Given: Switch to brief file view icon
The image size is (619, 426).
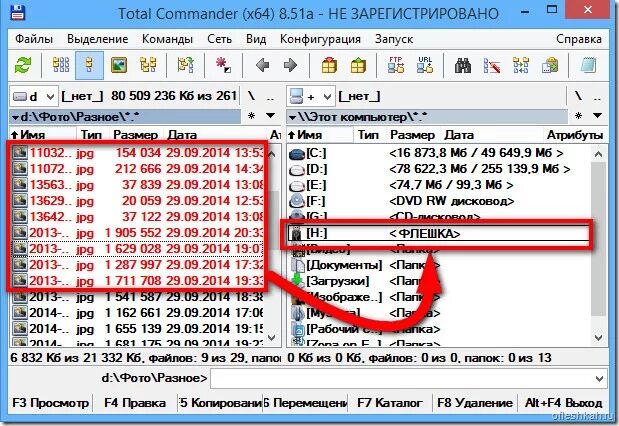Looking at the screenshot, I should point(61,65).
